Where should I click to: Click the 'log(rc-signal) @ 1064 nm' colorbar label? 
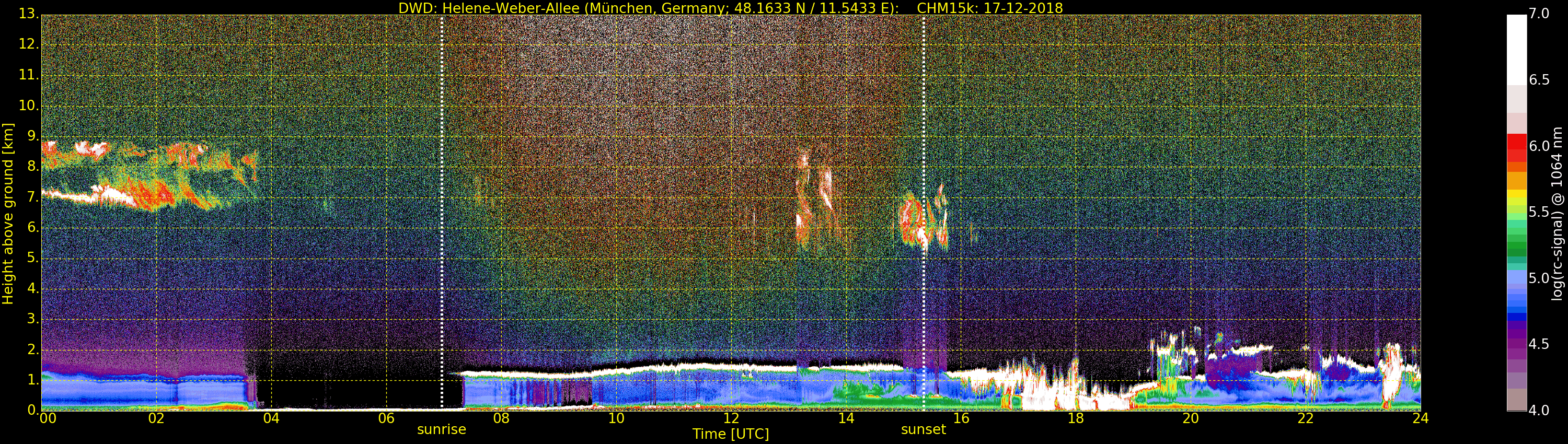(x=1558, y=214)
